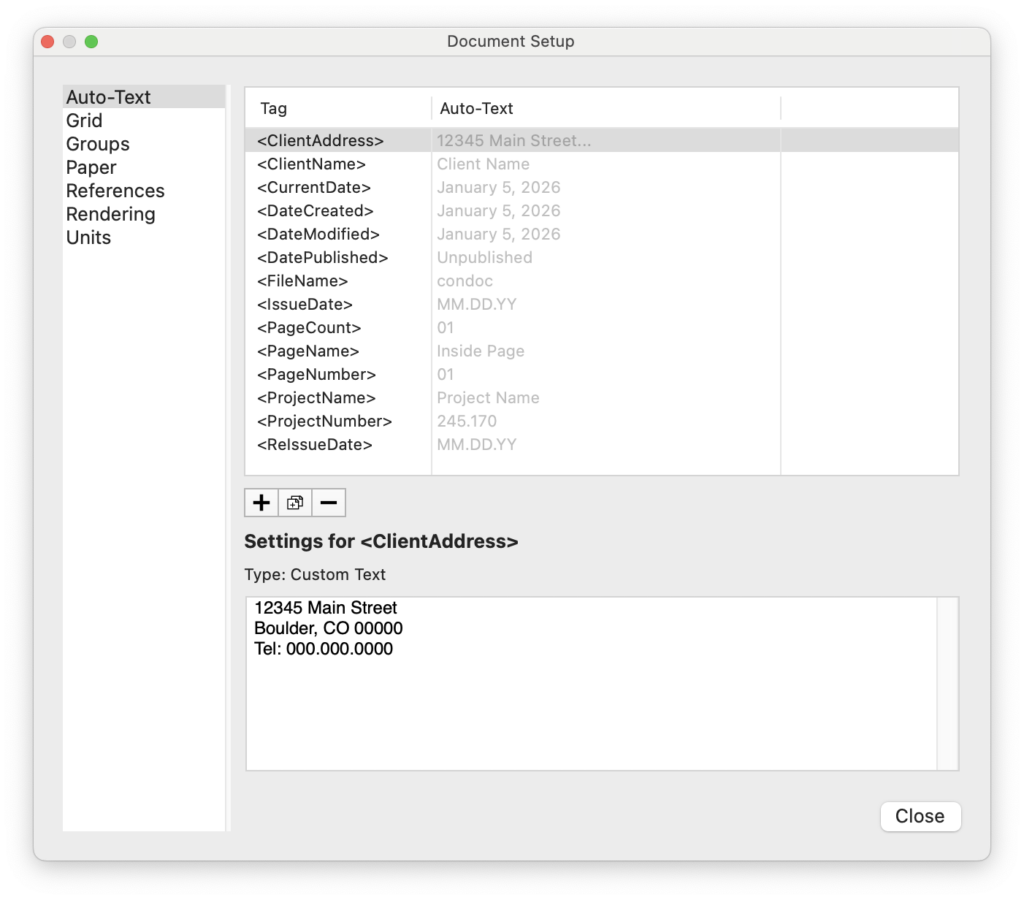Viewport: 1024px width, 900px height.
Task: Select the <ProjectName> tag
Action: (316, 398)
